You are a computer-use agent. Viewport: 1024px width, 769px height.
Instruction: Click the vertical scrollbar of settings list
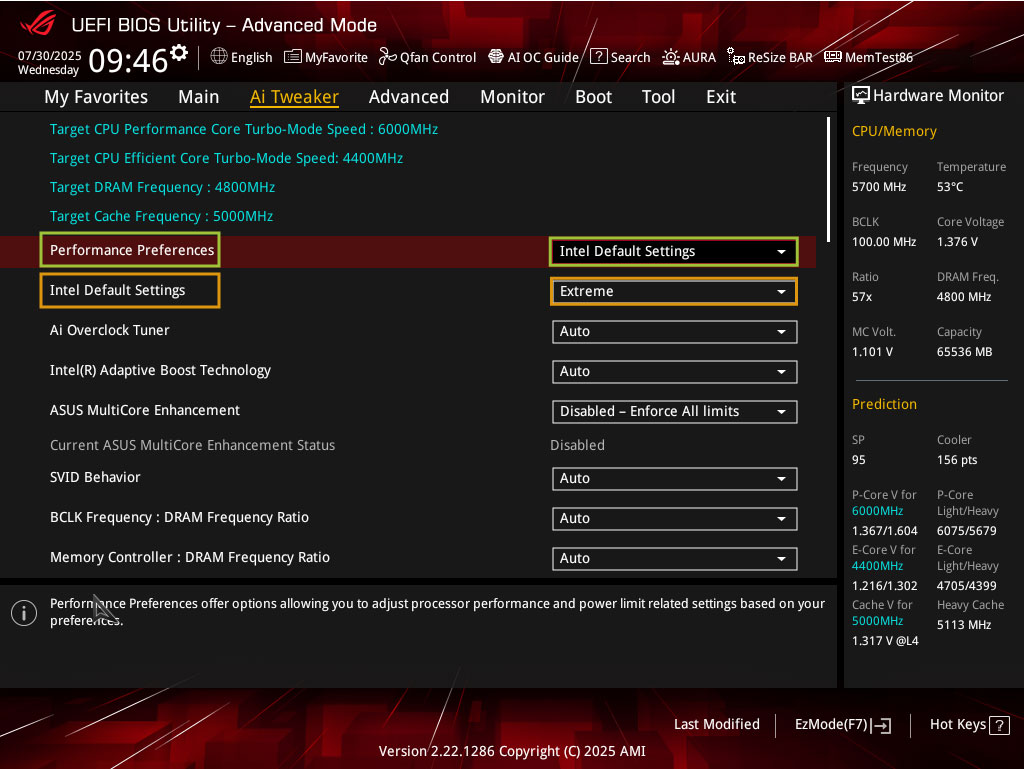[x=828, y=176]
